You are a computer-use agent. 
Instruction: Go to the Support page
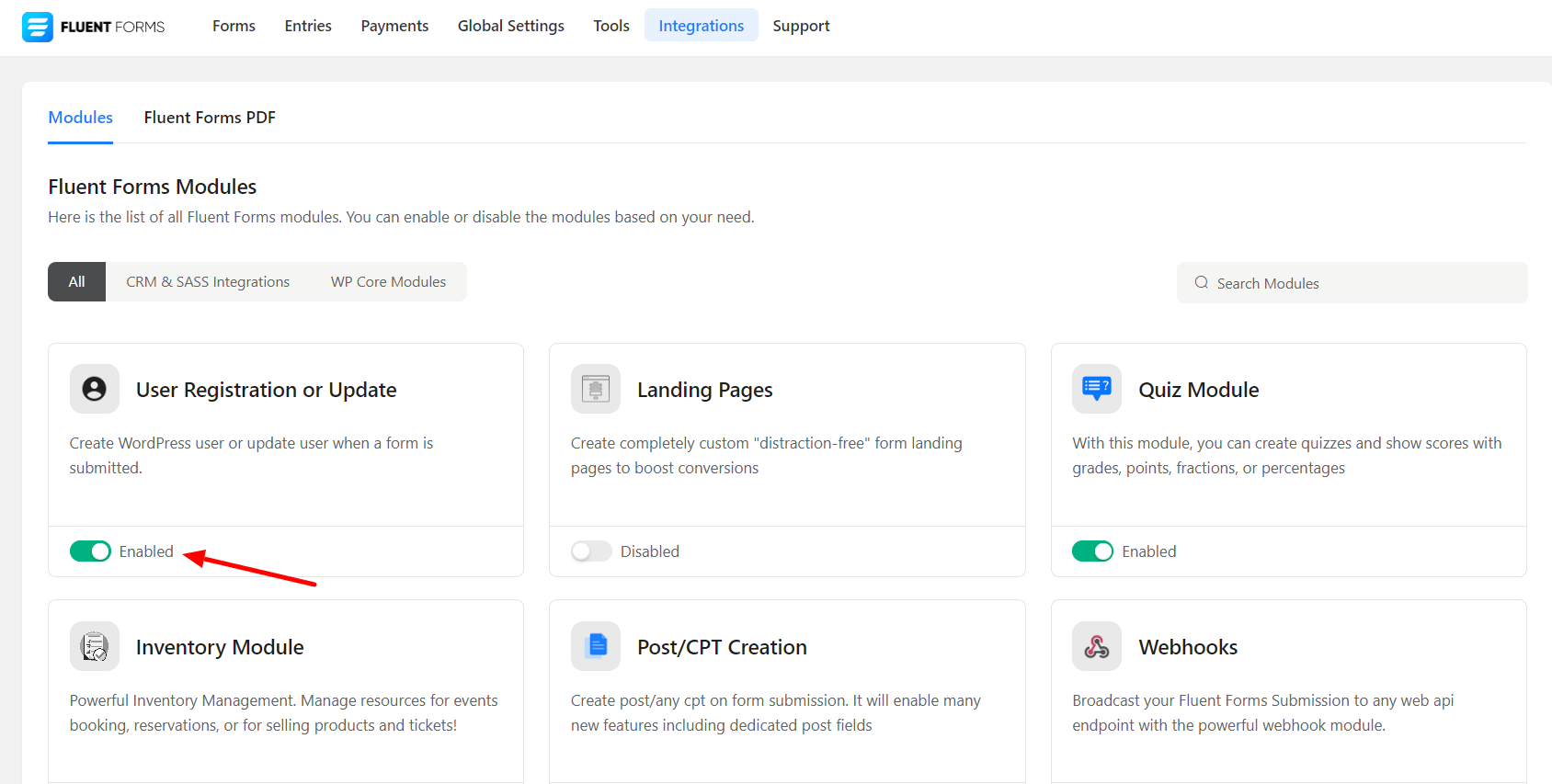(x=801, y=26)
